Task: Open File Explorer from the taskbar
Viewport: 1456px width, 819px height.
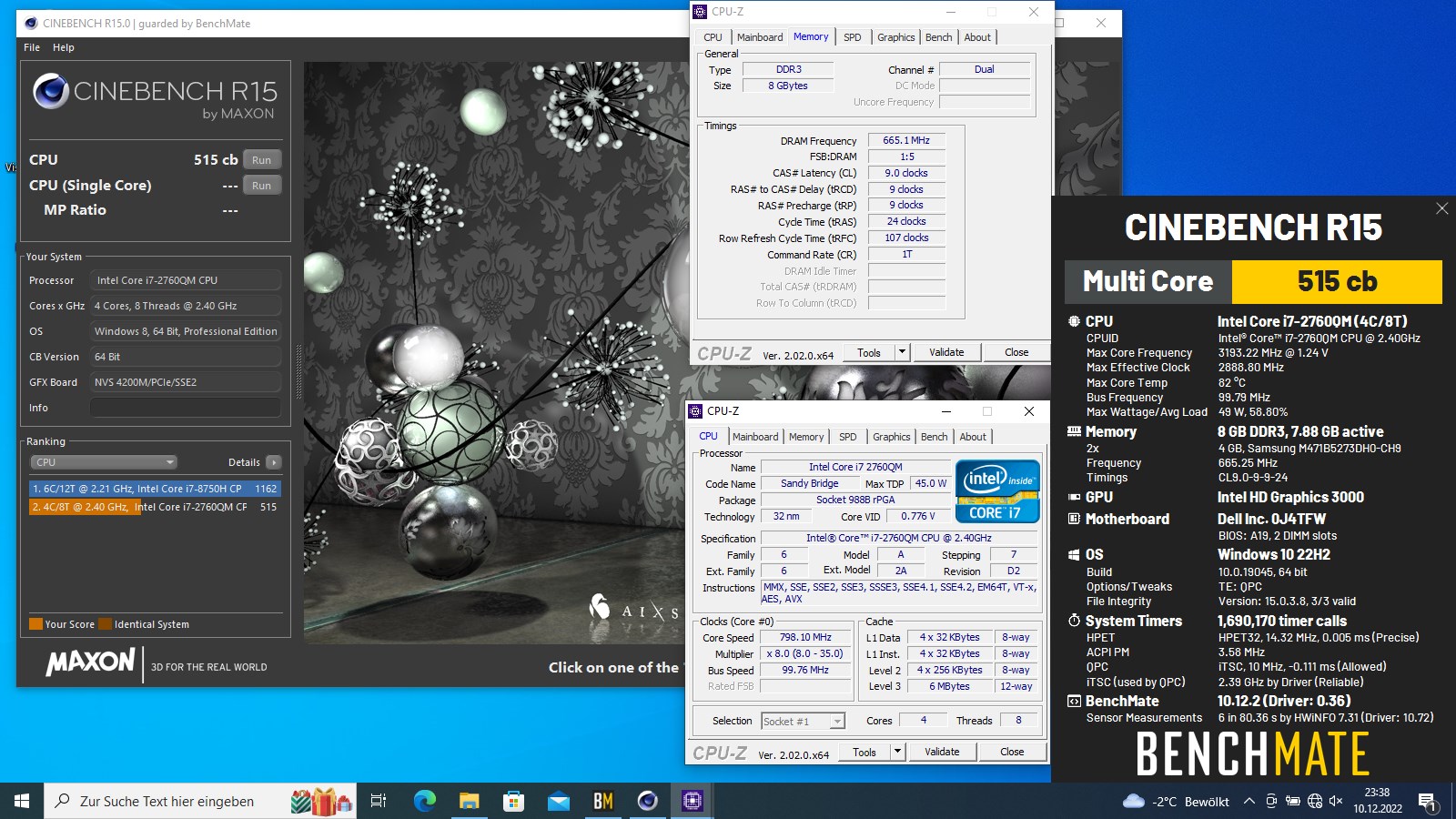Action: pos(469,801)
